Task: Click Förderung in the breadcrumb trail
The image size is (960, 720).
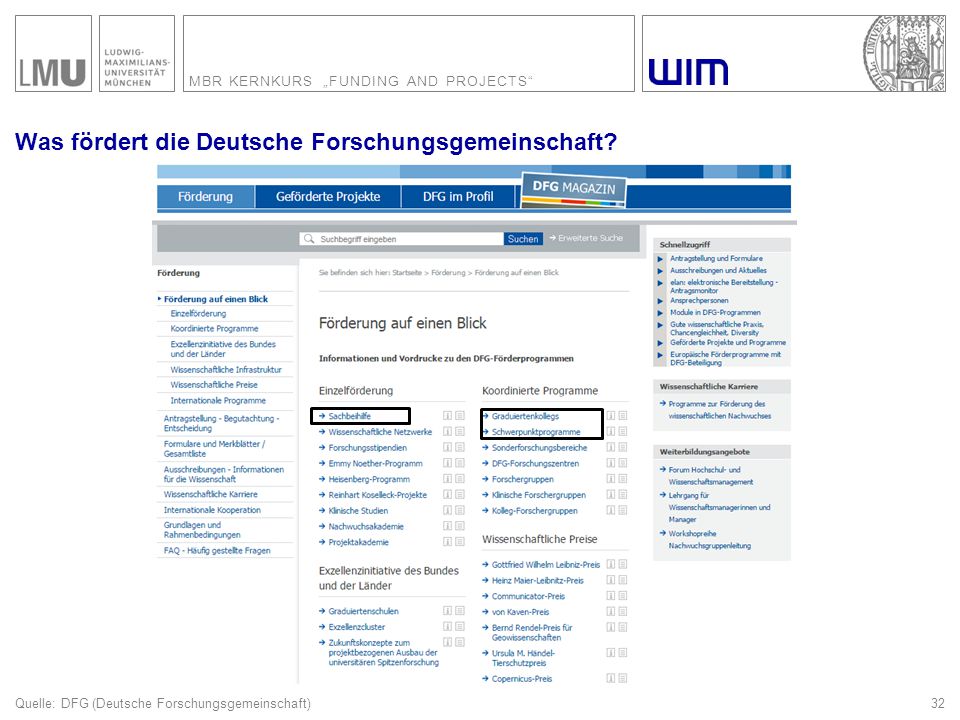Action: click(x=448, y=272)
